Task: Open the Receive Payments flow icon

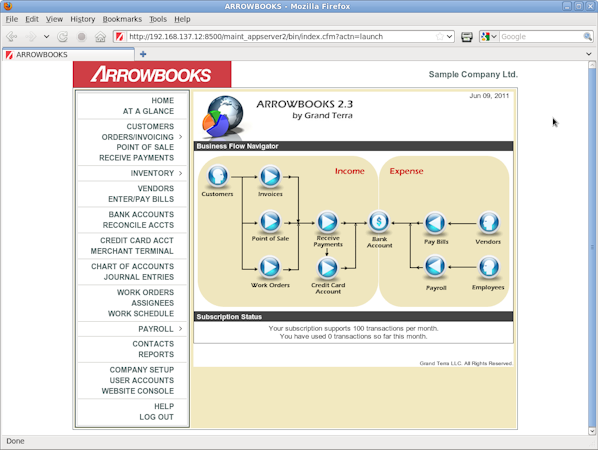Action: pyautogui.click(x=328, y=221)
